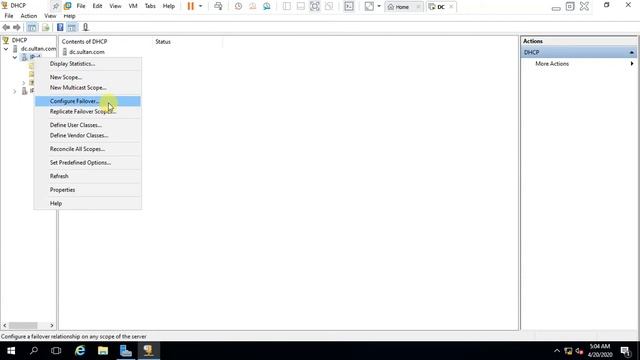Open File Explorer from taskbar
Screen dimensions: 640x360
(103, 351)
